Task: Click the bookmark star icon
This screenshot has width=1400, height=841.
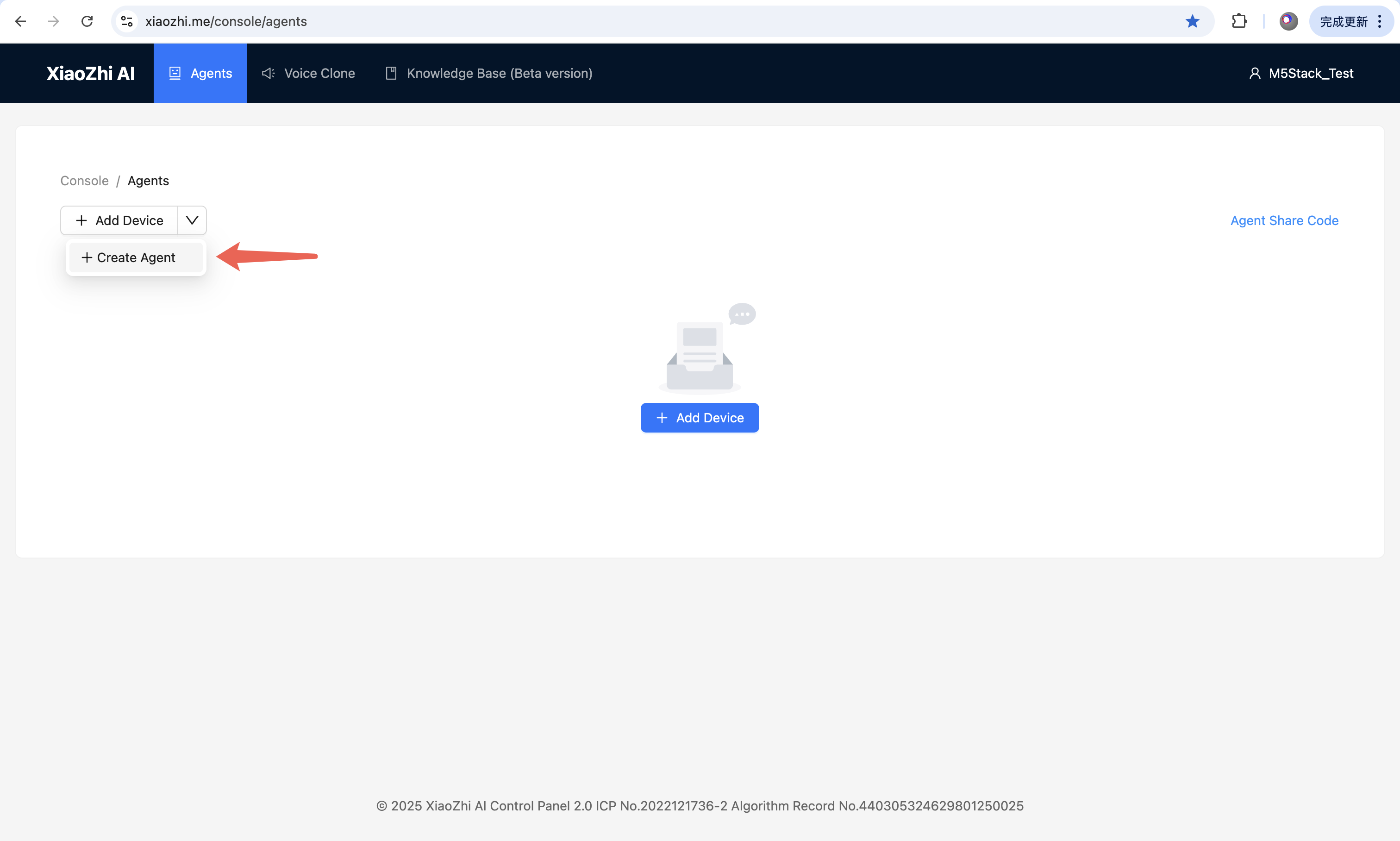Action: click(1192, 22)
